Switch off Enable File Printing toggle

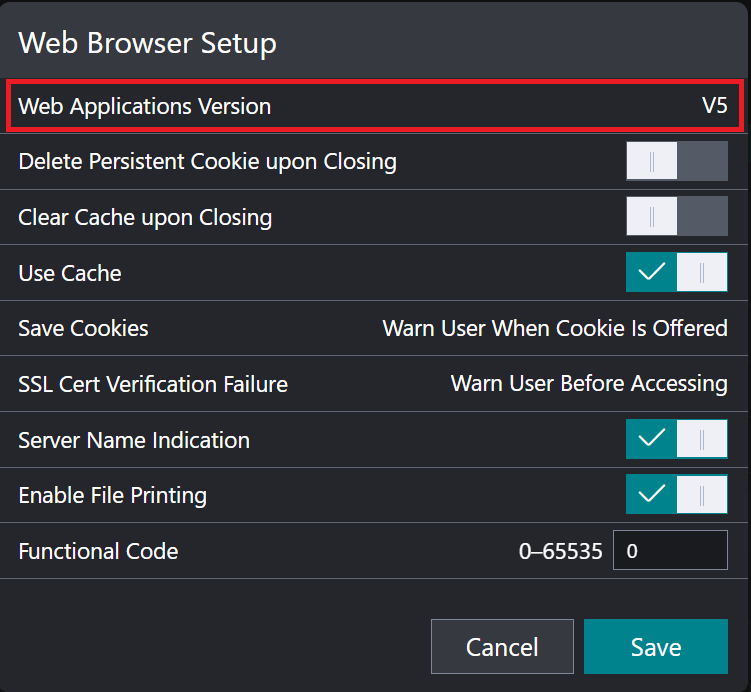click(x=676, y=495)
